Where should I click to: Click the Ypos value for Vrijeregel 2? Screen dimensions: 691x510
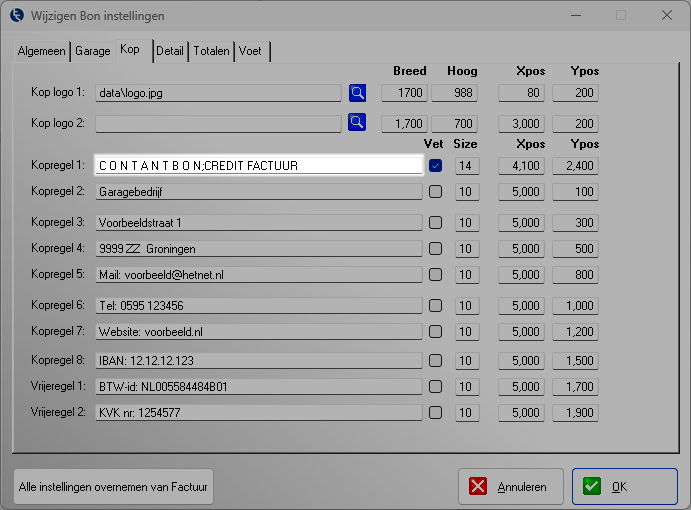(575, 412)
